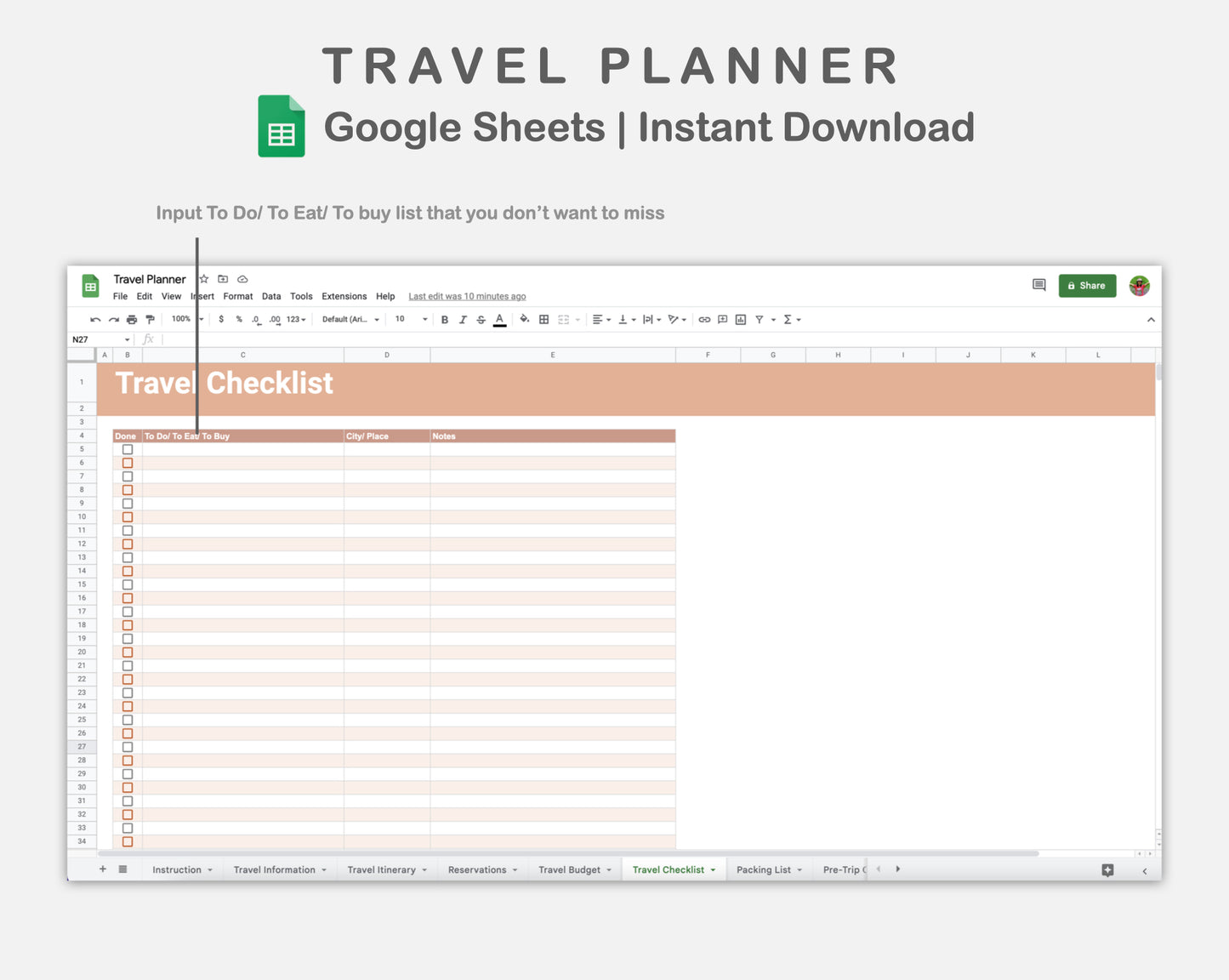Insert a link with the chain icon
This screenshot has height=980, width=1229.
[x=704, y=320]
